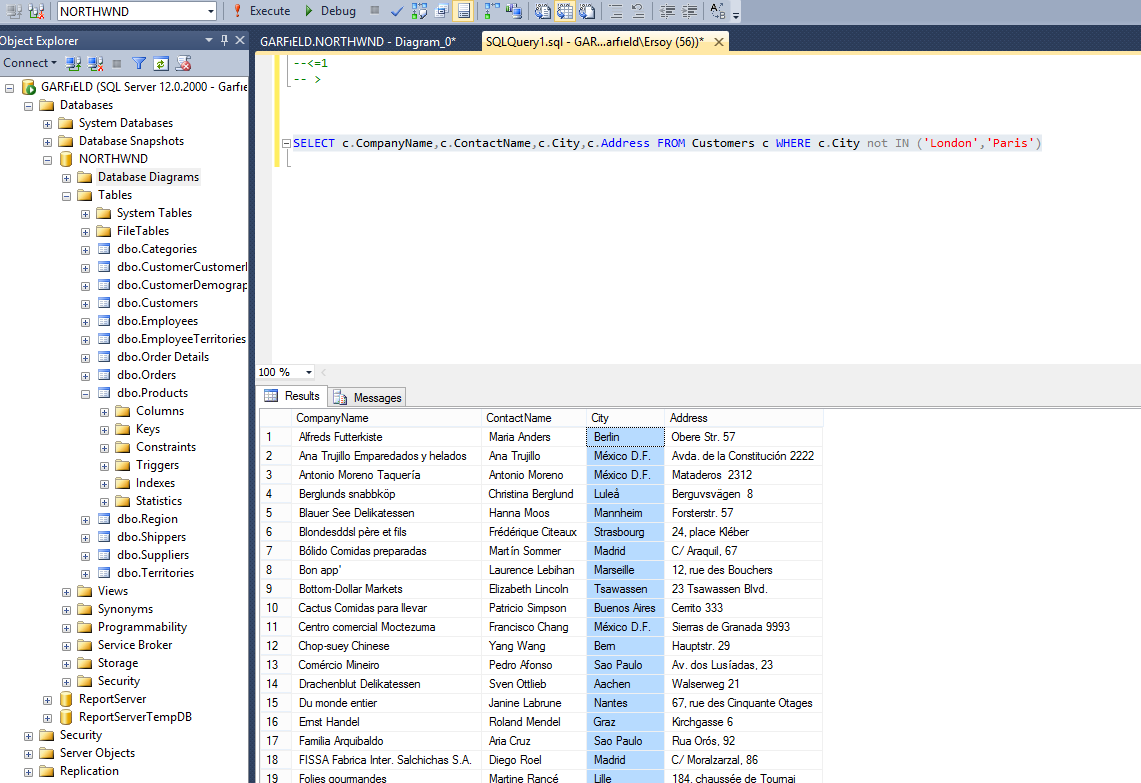Click Specify Values for Template Parameters icon

(x=717, y=11)
